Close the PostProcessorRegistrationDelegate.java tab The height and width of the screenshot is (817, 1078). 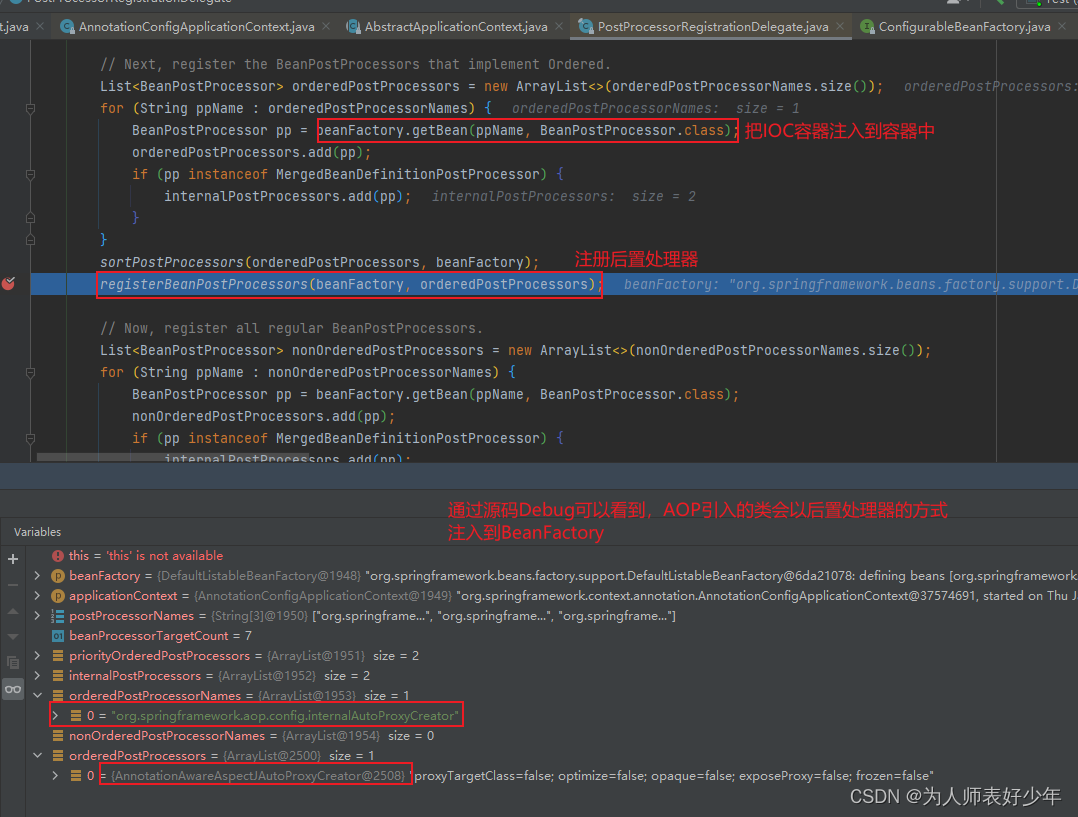(x=840, y=26)
